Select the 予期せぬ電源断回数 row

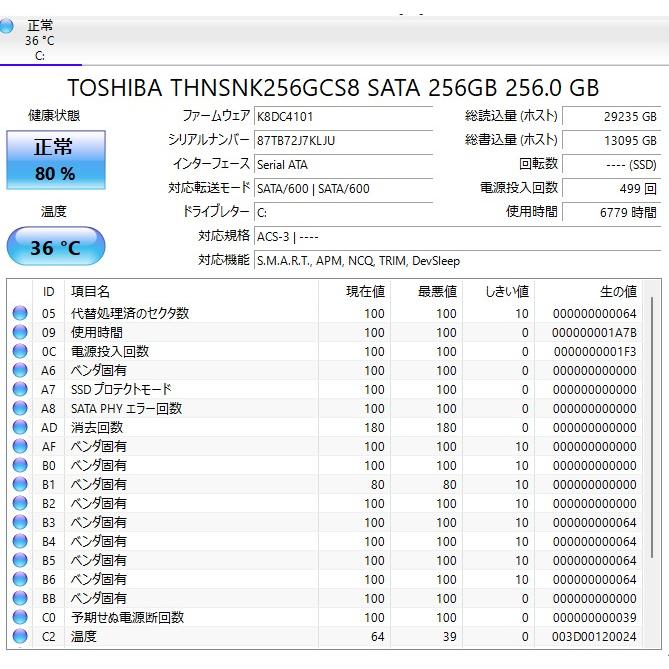(x=325, y=617)
